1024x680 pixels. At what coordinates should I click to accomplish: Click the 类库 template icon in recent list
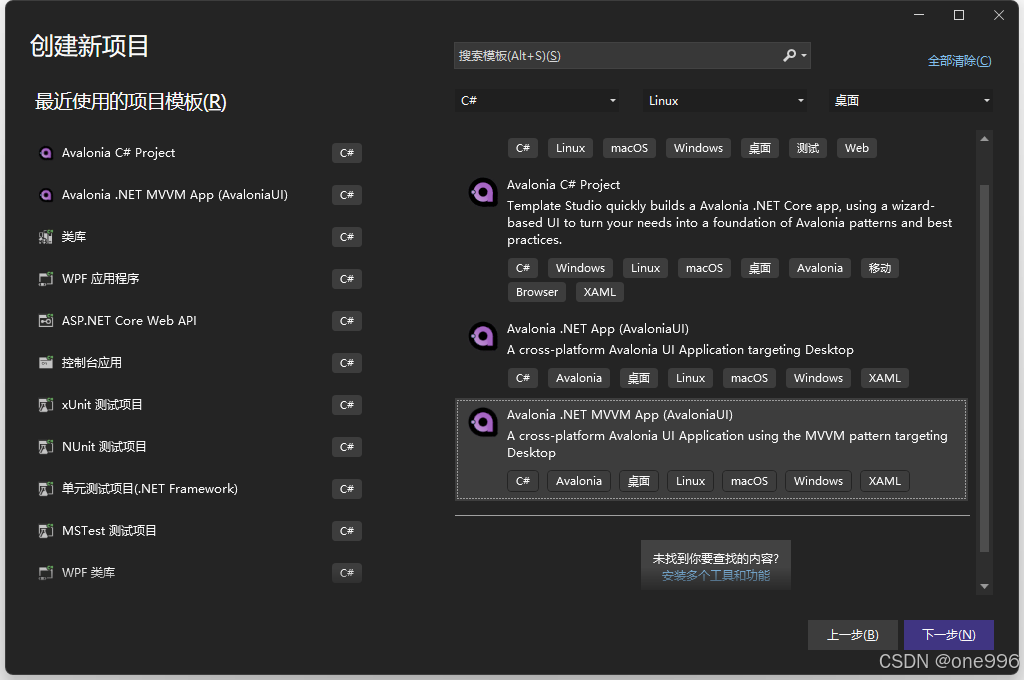click(46, 236)
